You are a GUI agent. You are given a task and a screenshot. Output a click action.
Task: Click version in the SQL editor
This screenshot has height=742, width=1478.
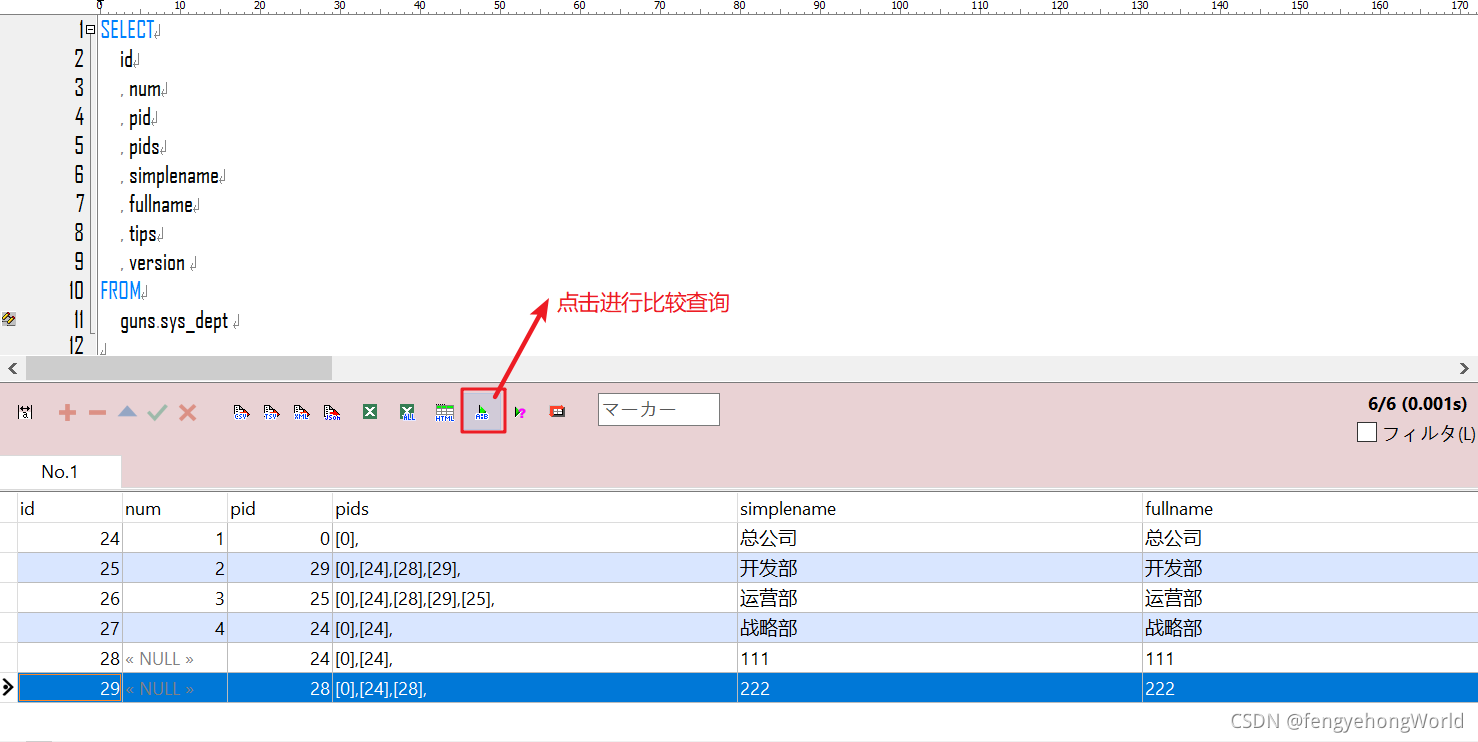tap(157, 263)
